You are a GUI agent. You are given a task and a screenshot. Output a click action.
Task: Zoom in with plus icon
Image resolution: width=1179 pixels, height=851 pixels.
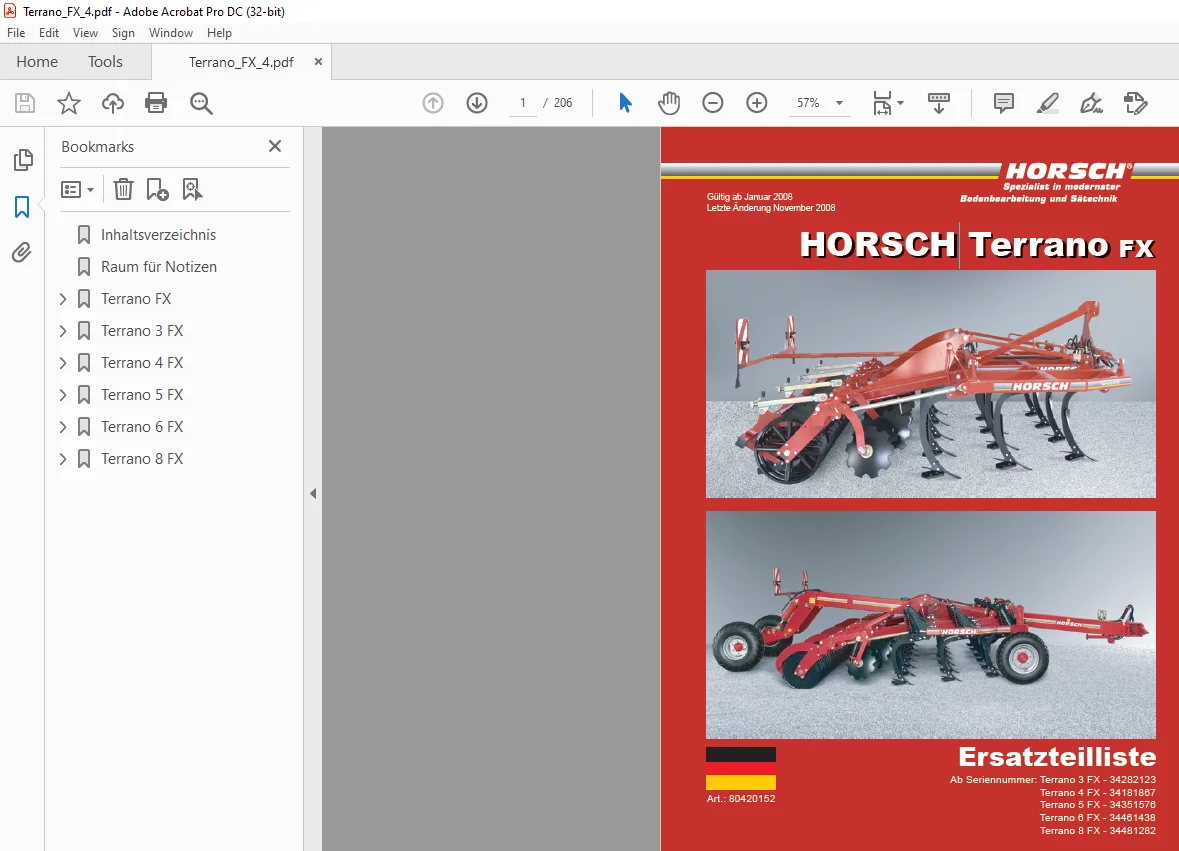756,103
